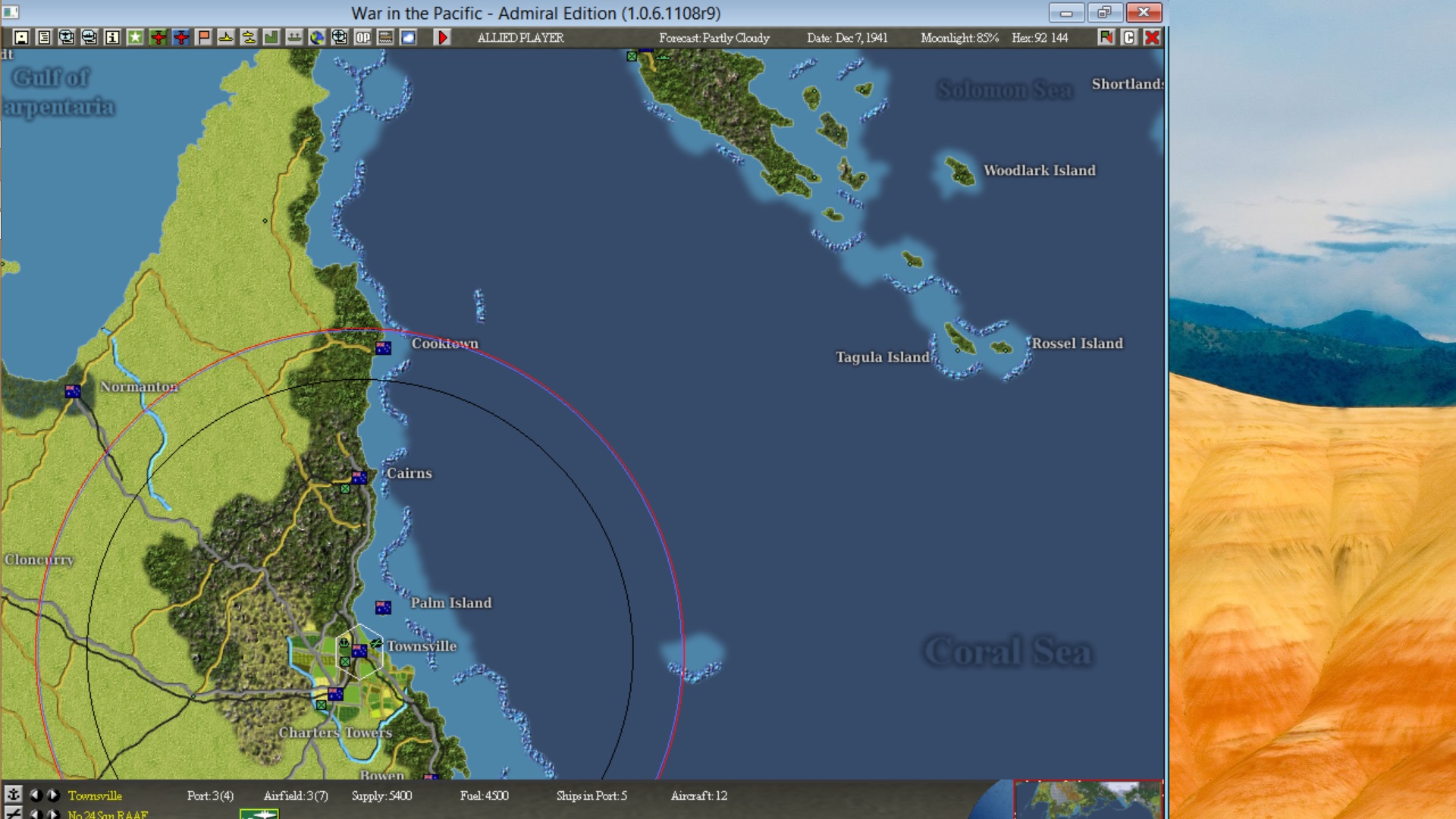1456x819 pixels.
Task: Open the yellow Townsville base name link
Action: (95, 795)
